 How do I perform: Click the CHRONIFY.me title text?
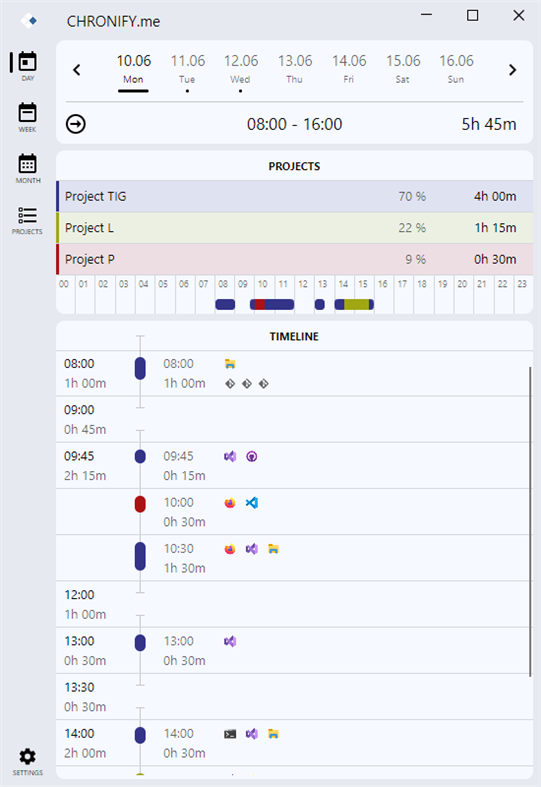[113, 21]
